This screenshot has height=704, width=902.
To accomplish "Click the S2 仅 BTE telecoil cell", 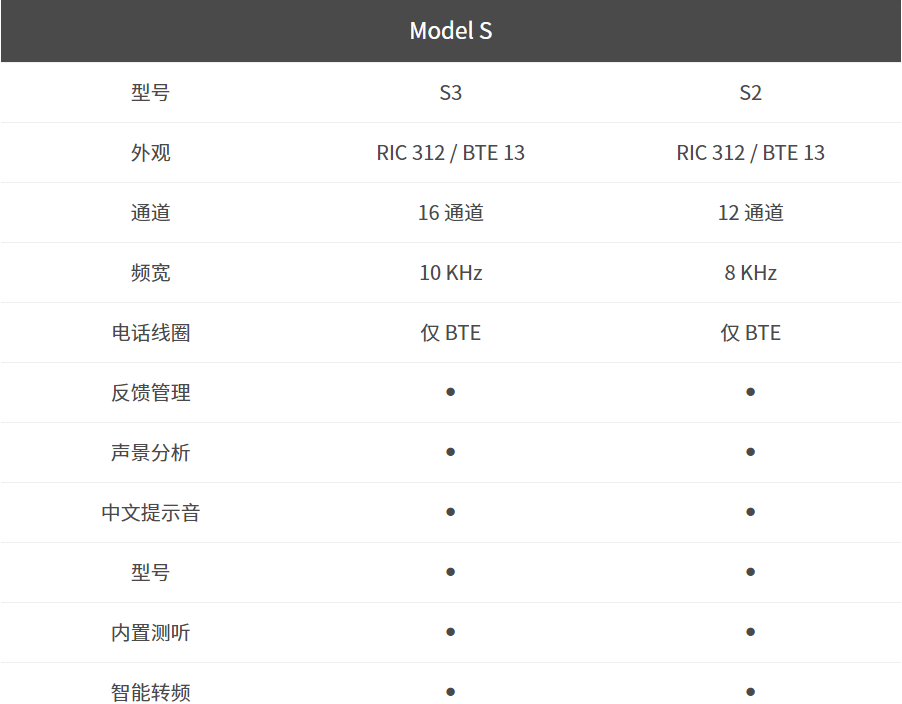I will [750, 333].
